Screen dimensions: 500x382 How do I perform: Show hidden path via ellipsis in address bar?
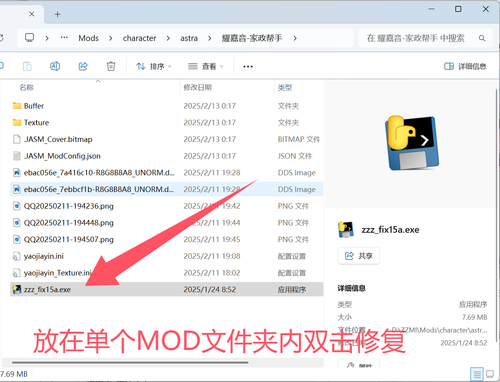(64, 38)
